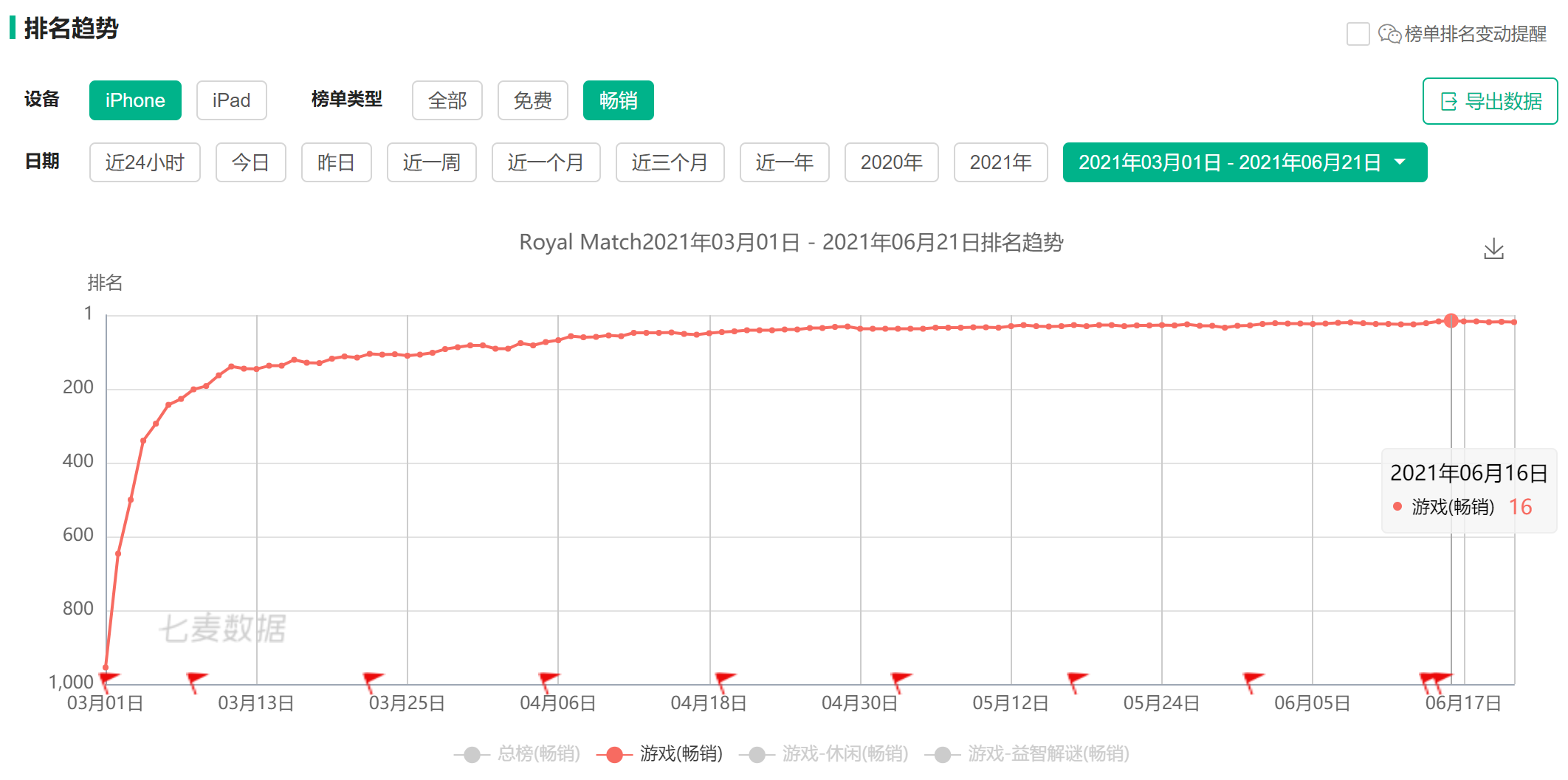Download the chart image using the download icon
This screenshot has height=780, width=1568.
coord(1493,249)
